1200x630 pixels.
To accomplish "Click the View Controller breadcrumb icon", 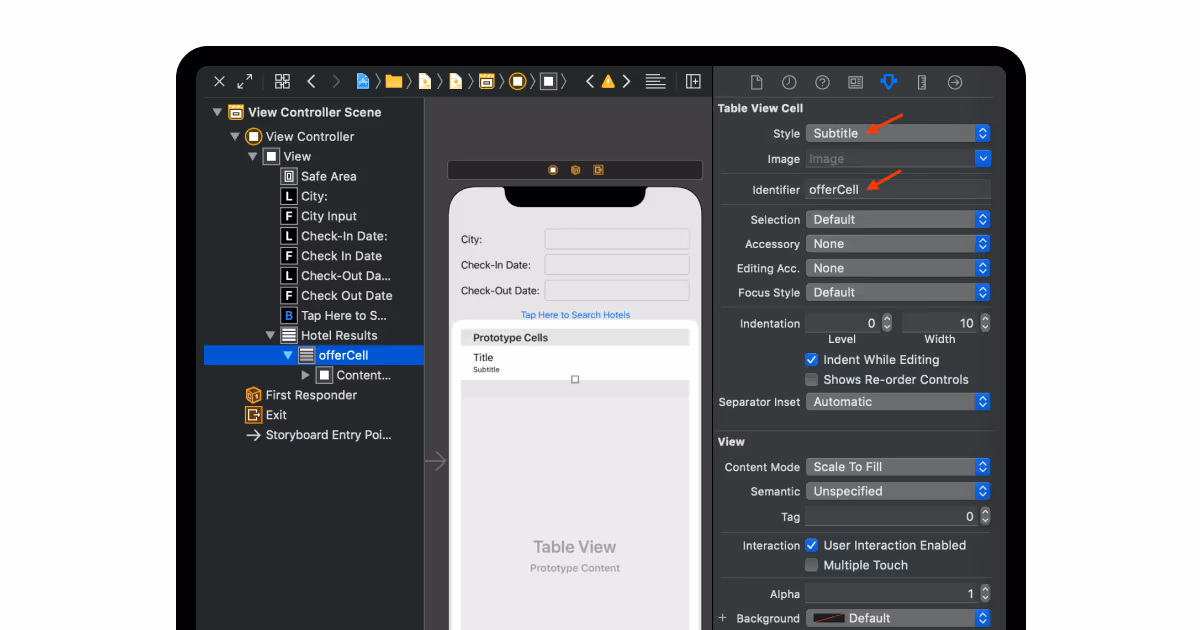I will pos(517,82).
